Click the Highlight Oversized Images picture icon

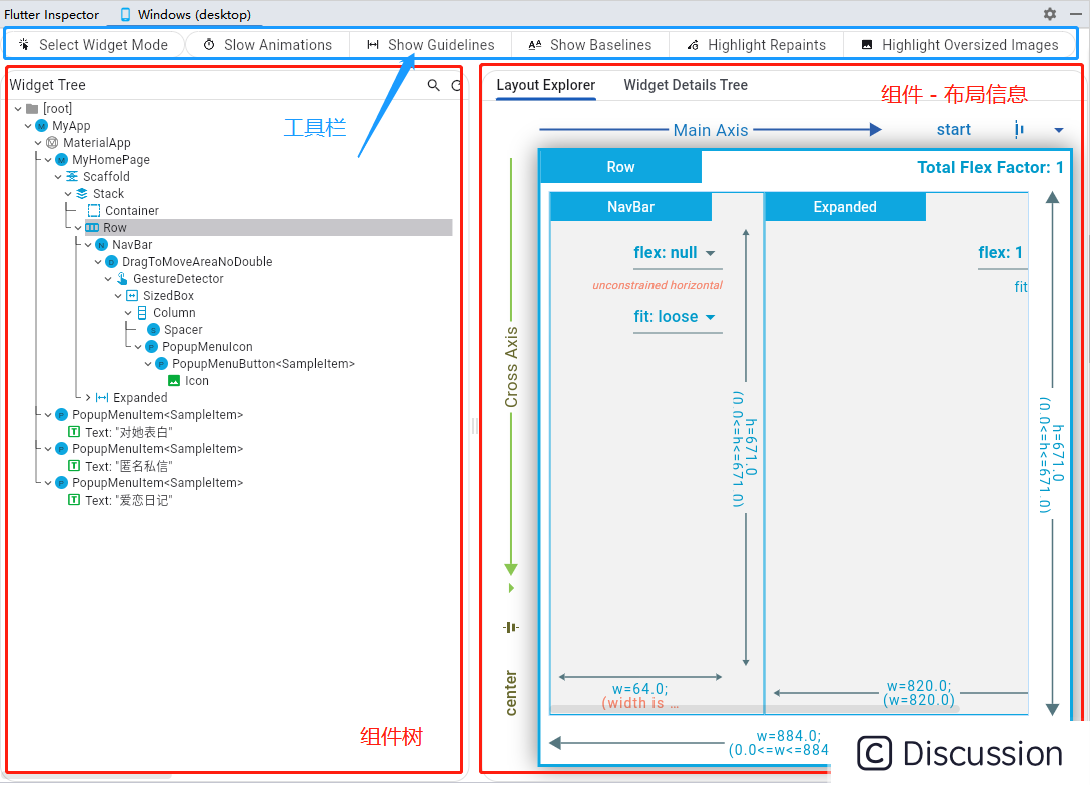(x=867, y=44)
